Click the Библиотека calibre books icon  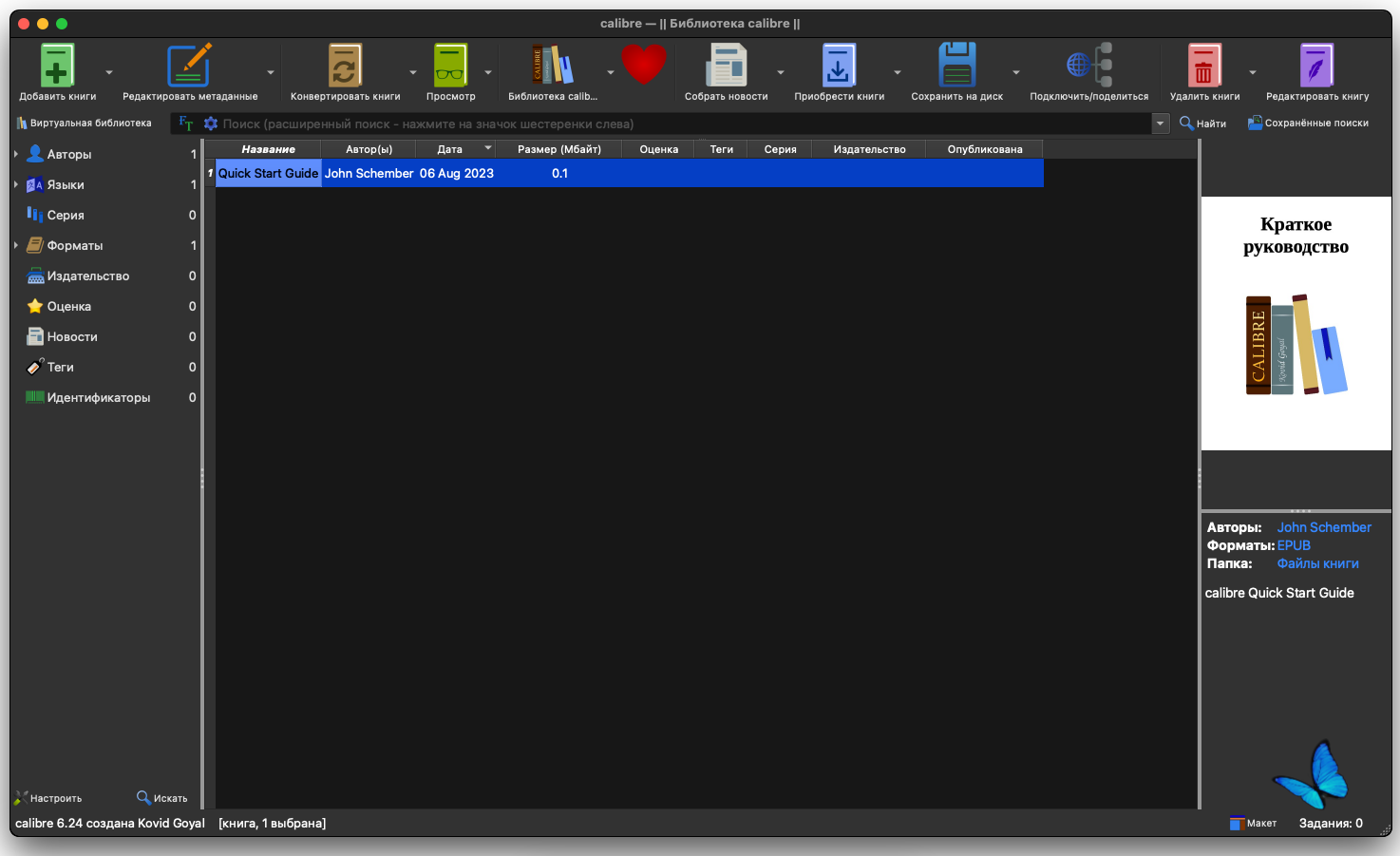tap(552, 66)
